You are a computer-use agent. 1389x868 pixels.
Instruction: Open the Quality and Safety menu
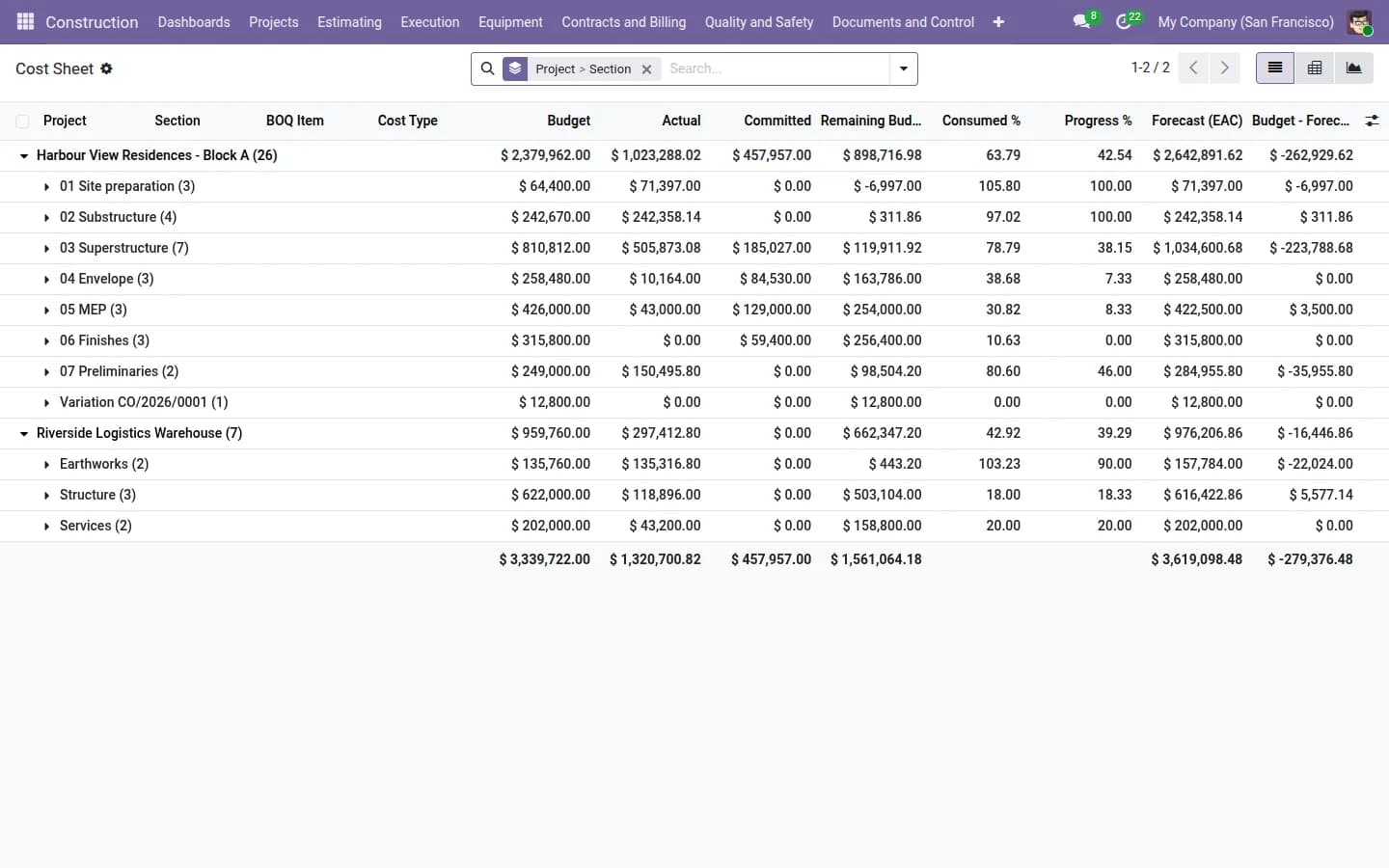[x=759, y=22]
